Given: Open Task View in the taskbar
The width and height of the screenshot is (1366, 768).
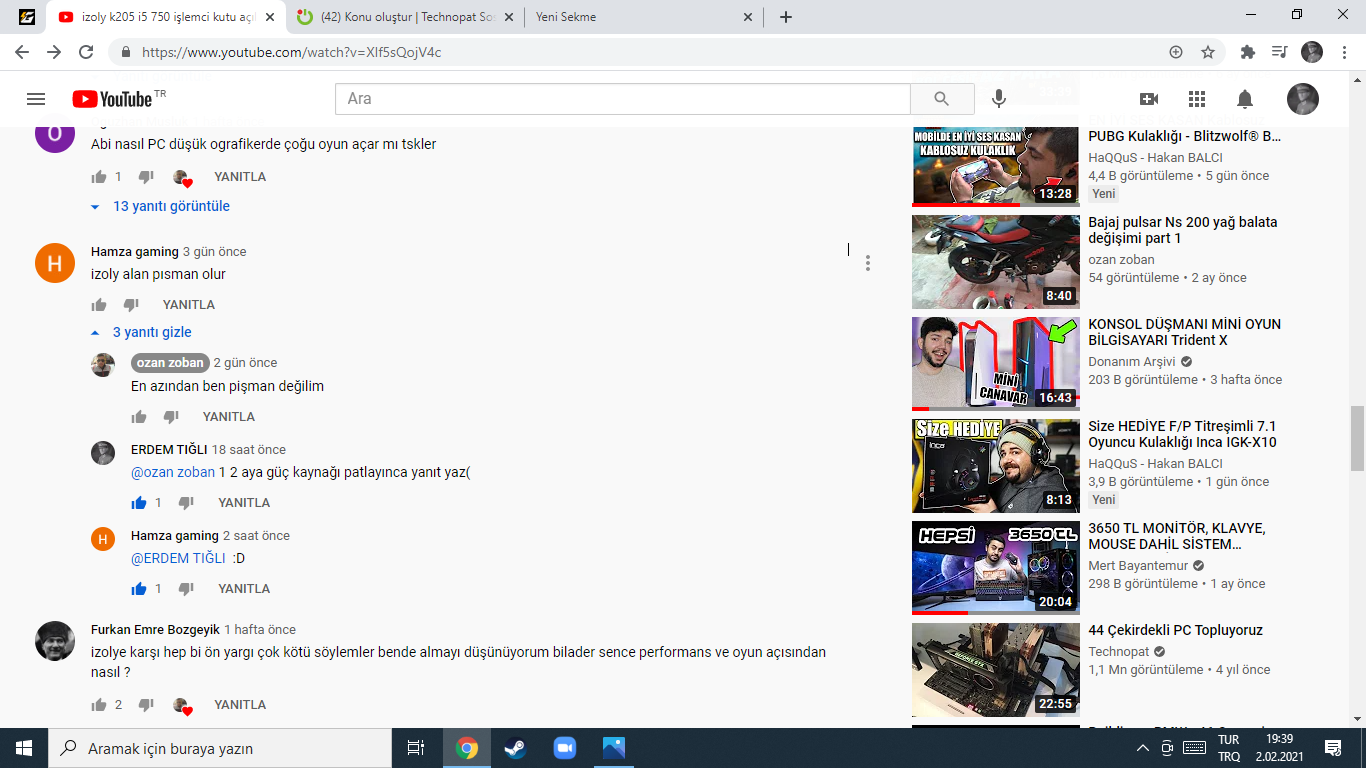Looking at the screenshot, I should (x=416, y=748).
